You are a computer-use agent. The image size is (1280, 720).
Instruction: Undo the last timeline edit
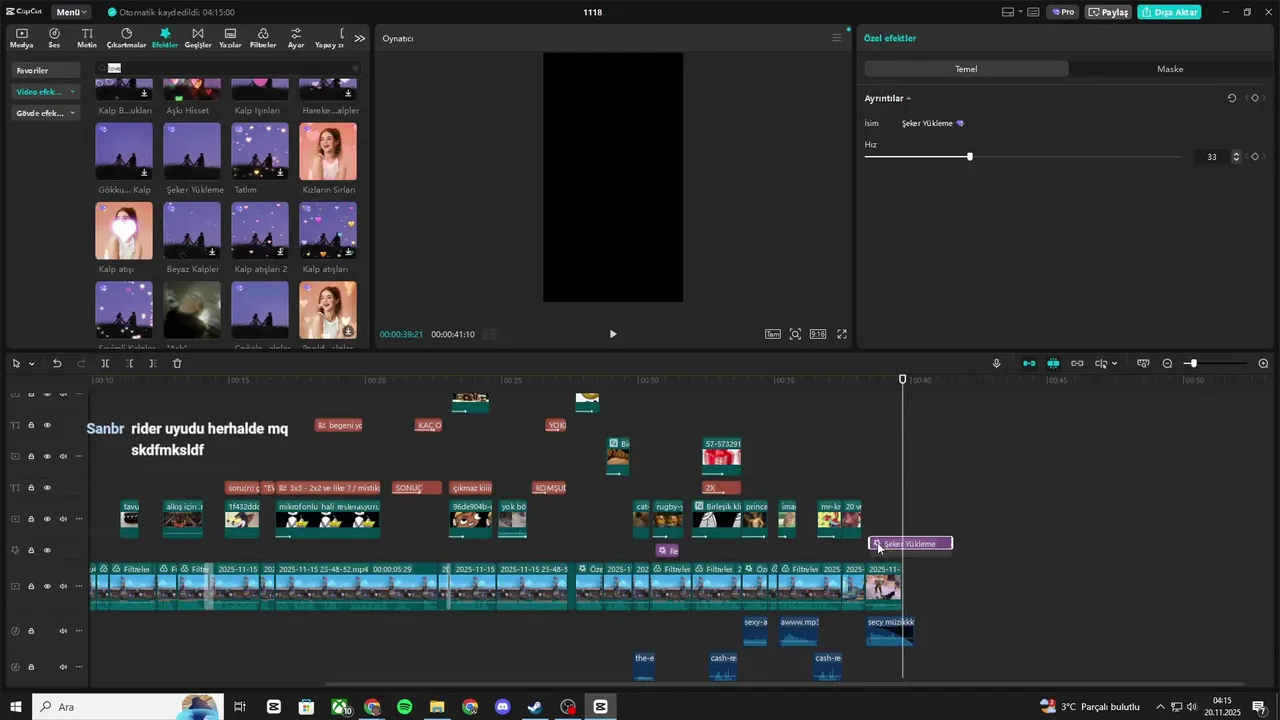57,363
